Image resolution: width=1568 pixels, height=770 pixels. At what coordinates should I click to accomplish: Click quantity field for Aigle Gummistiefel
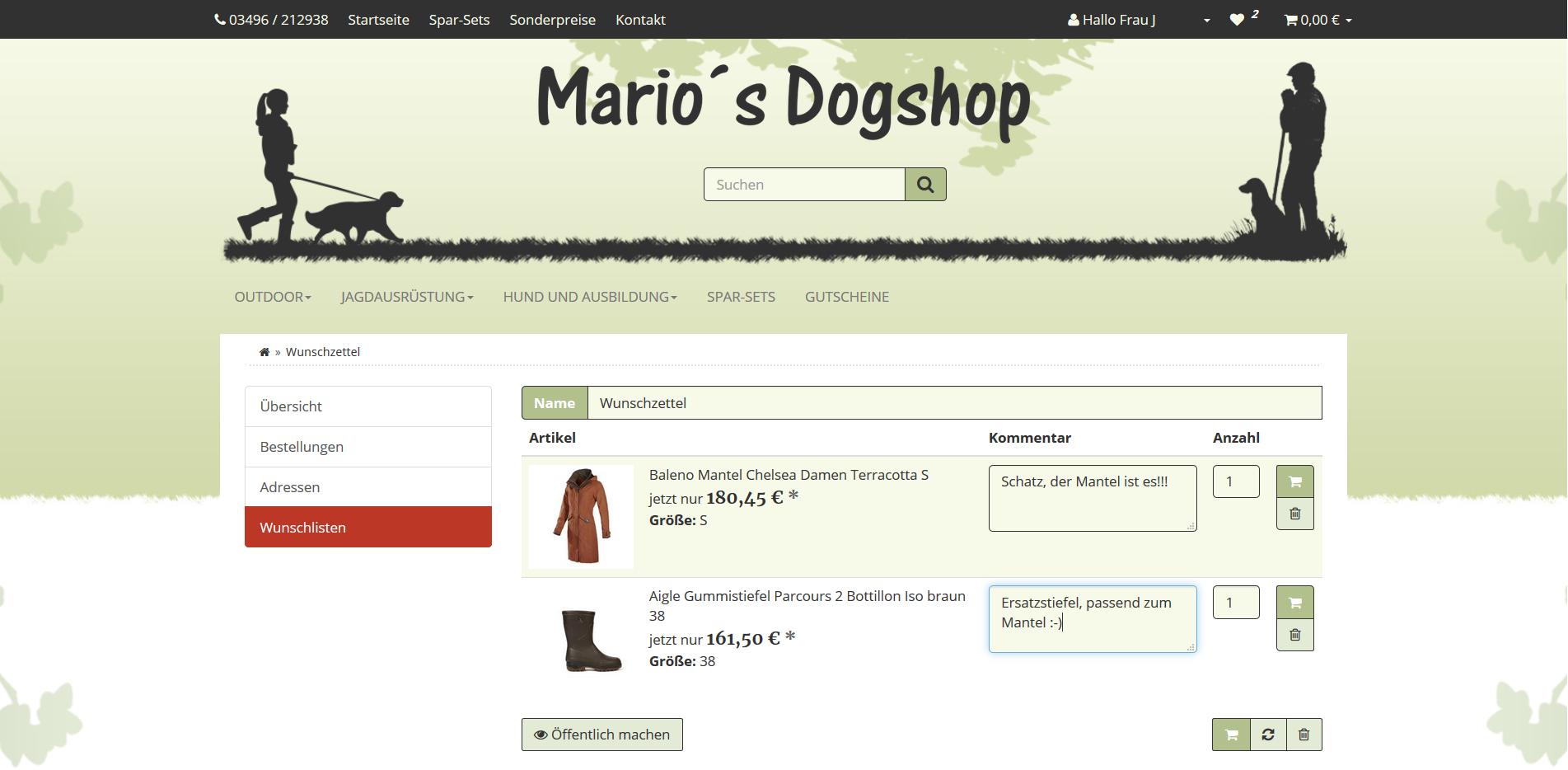1236,603
